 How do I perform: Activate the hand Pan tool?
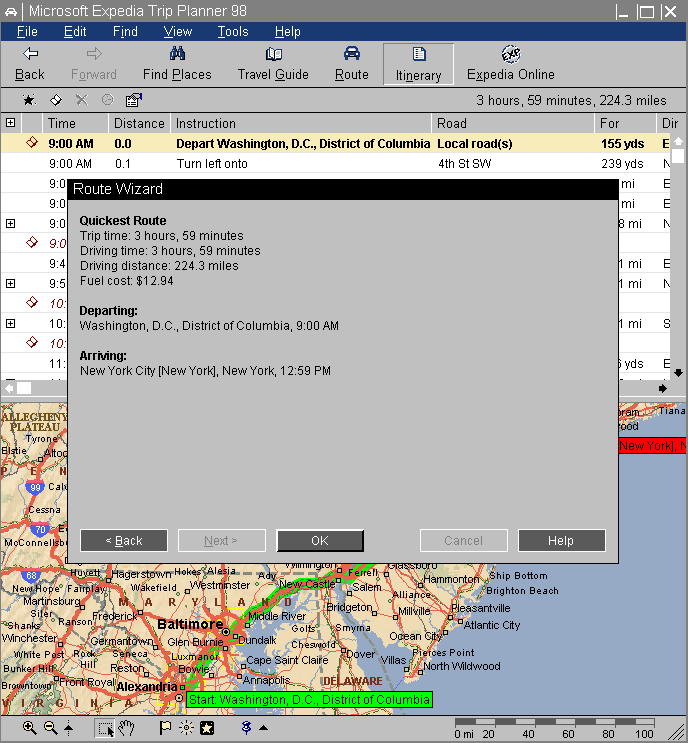click(x=127, y=728)
